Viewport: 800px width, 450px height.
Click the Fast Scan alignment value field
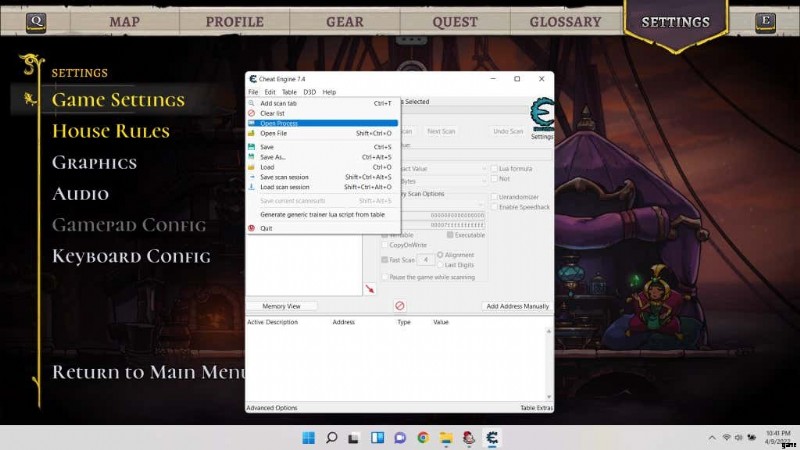(425, 260)
